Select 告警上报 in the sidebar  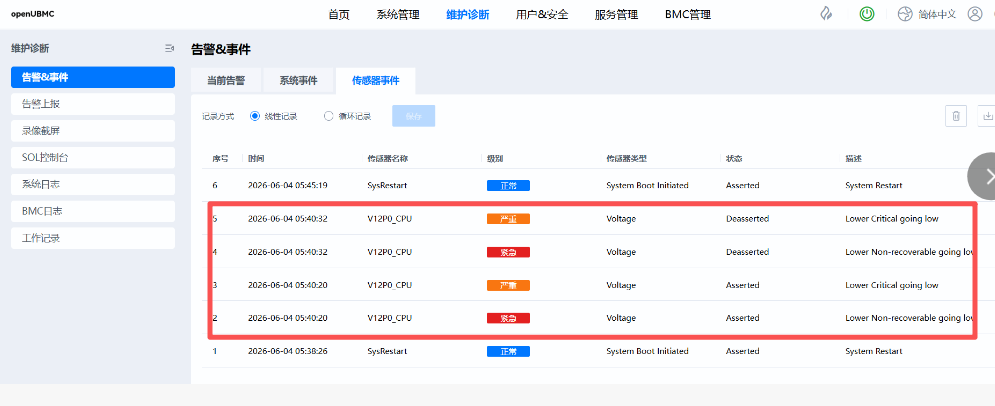coord(93,104)
